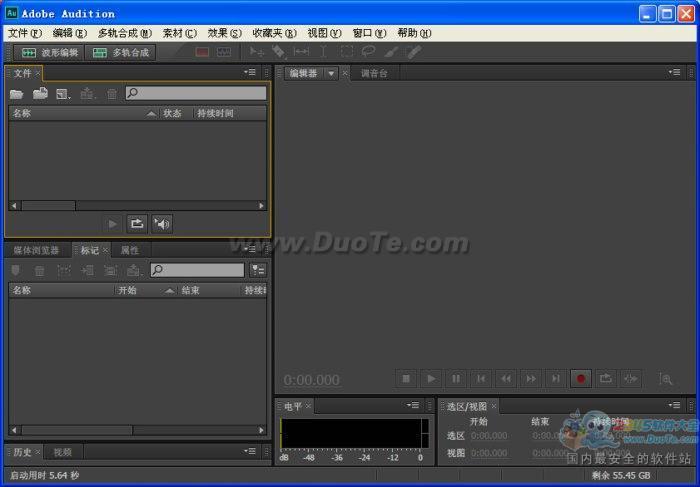Open marker display options button beside search
700x487 pixels.
tap(258, 270)
